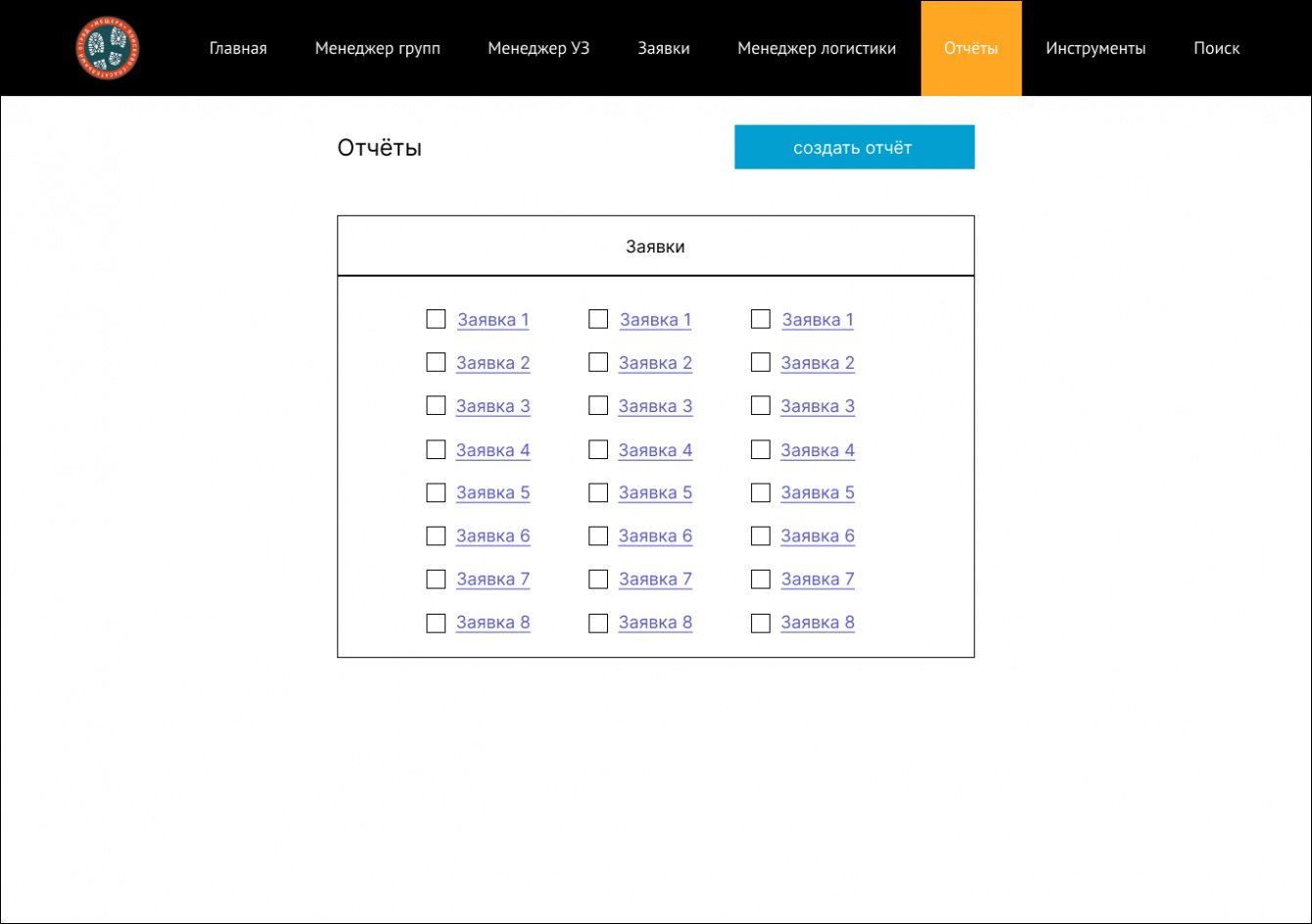
Task: Click the Отчёты page heading
Action: click(380, 148)
